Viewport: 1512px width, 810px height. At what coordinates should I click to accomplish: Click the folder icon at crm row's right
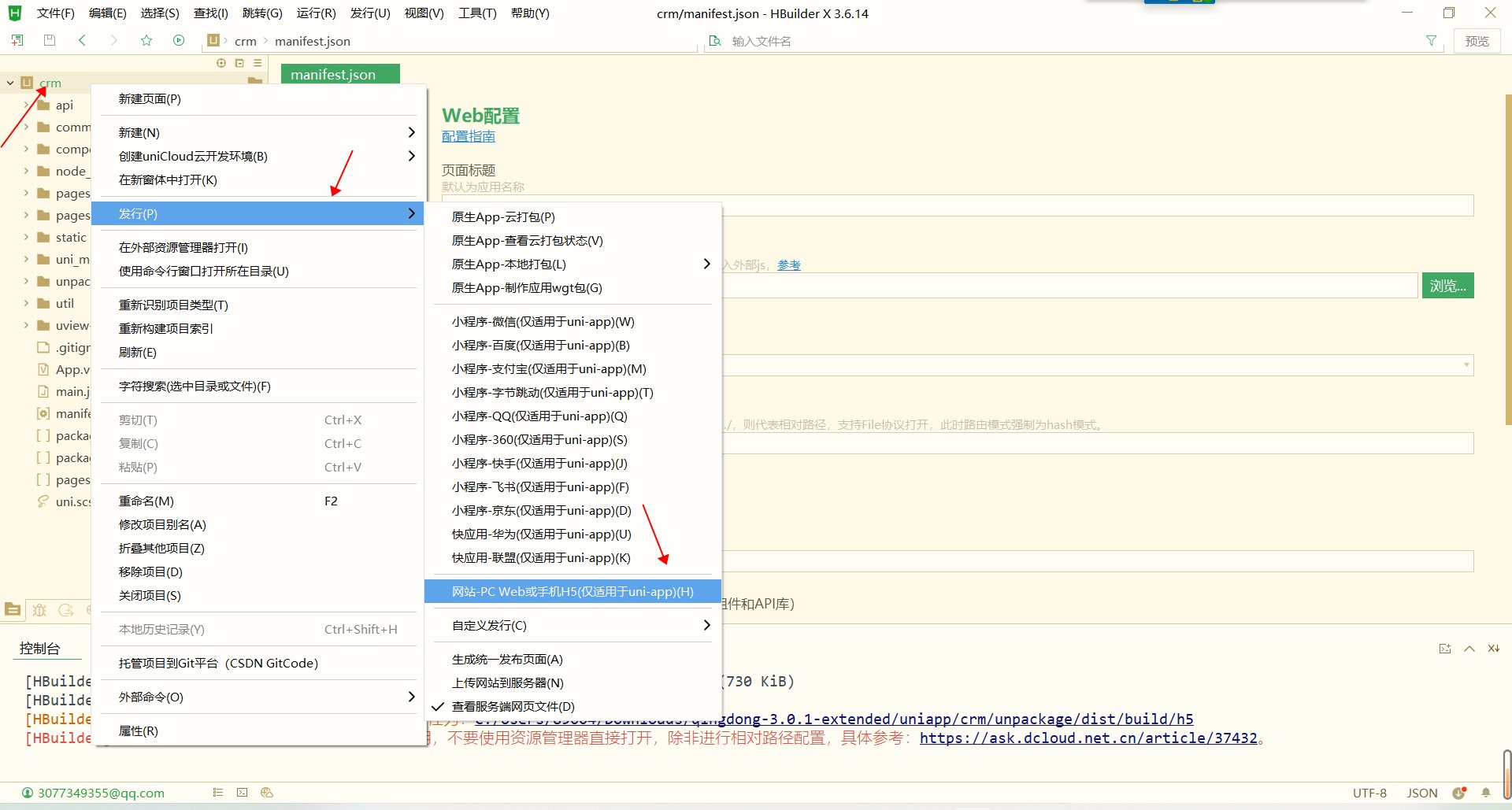tap(254, 82)
